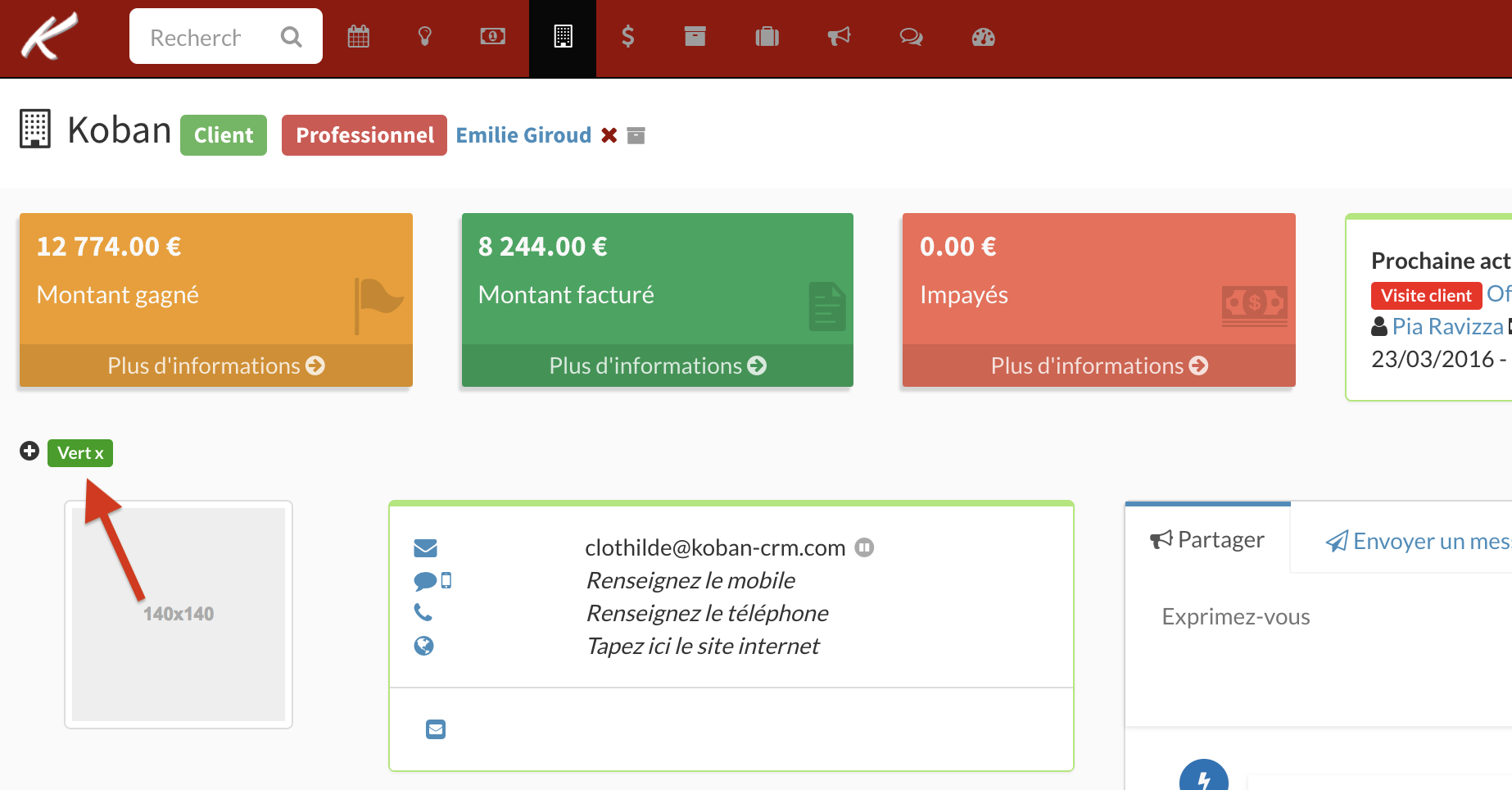
Task: Fill in Renseignez le mobile field
Action: 690,581
